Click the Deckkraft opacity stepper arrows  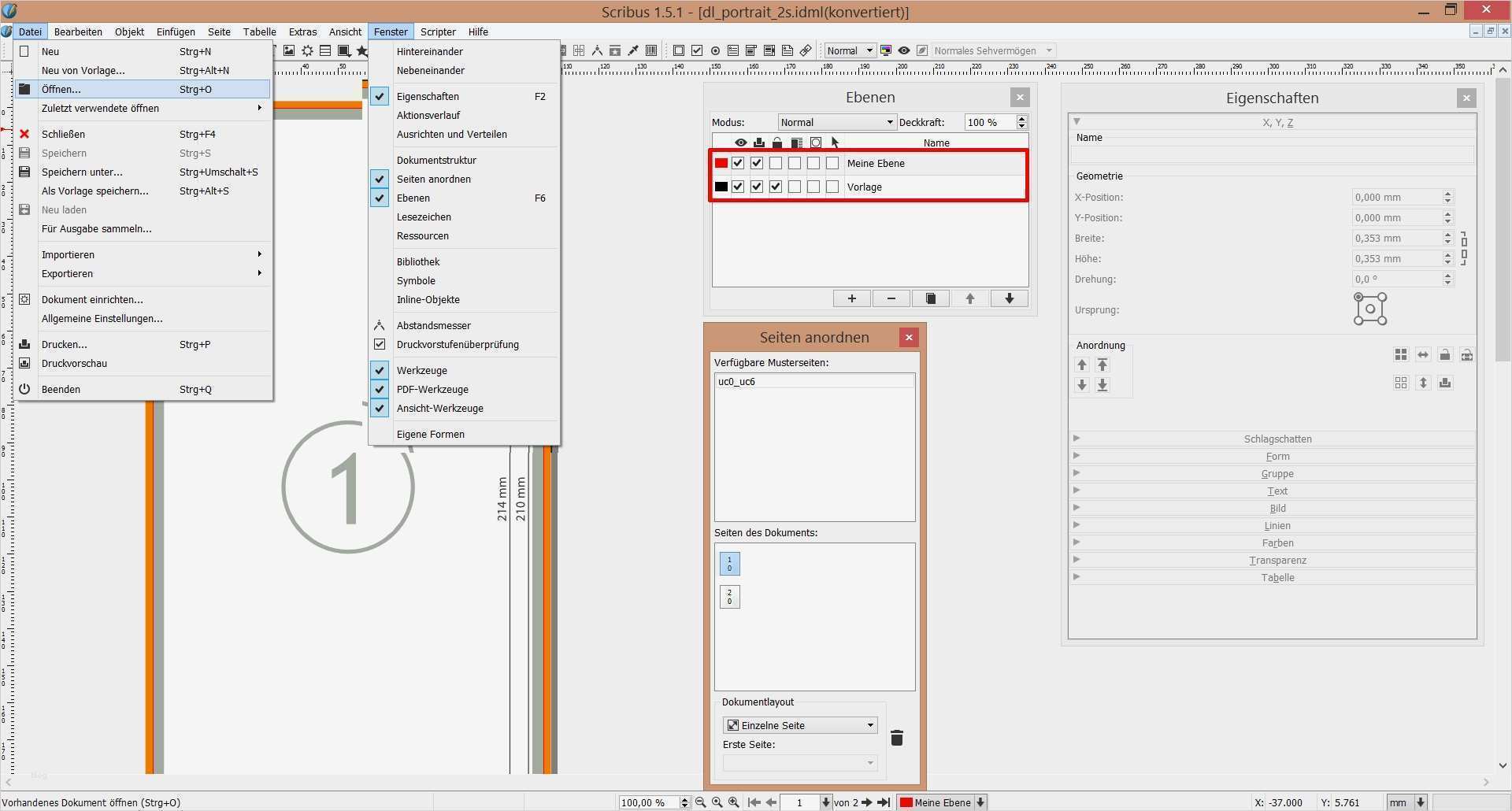pyautogui.click(x=1021, y=122)
